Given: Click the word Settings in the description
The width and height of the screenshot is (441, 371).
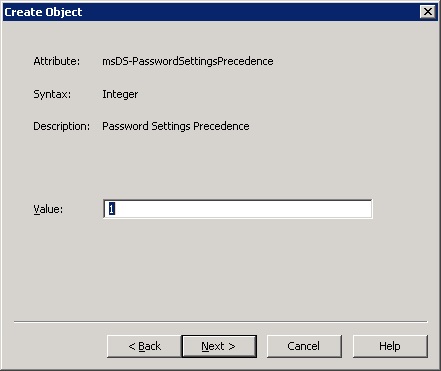Looking at the screenshot, I should coord(171,126).
